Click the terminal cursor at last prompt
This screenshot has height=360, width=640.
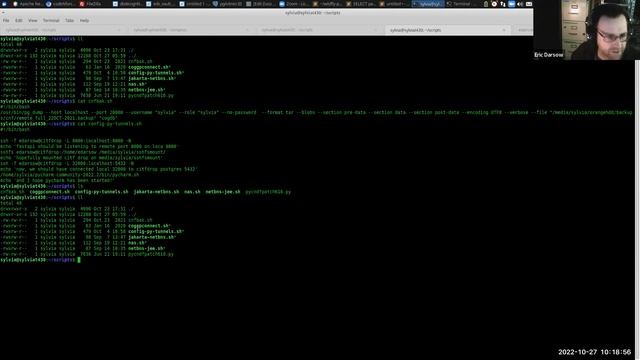(x=79, y=260)
